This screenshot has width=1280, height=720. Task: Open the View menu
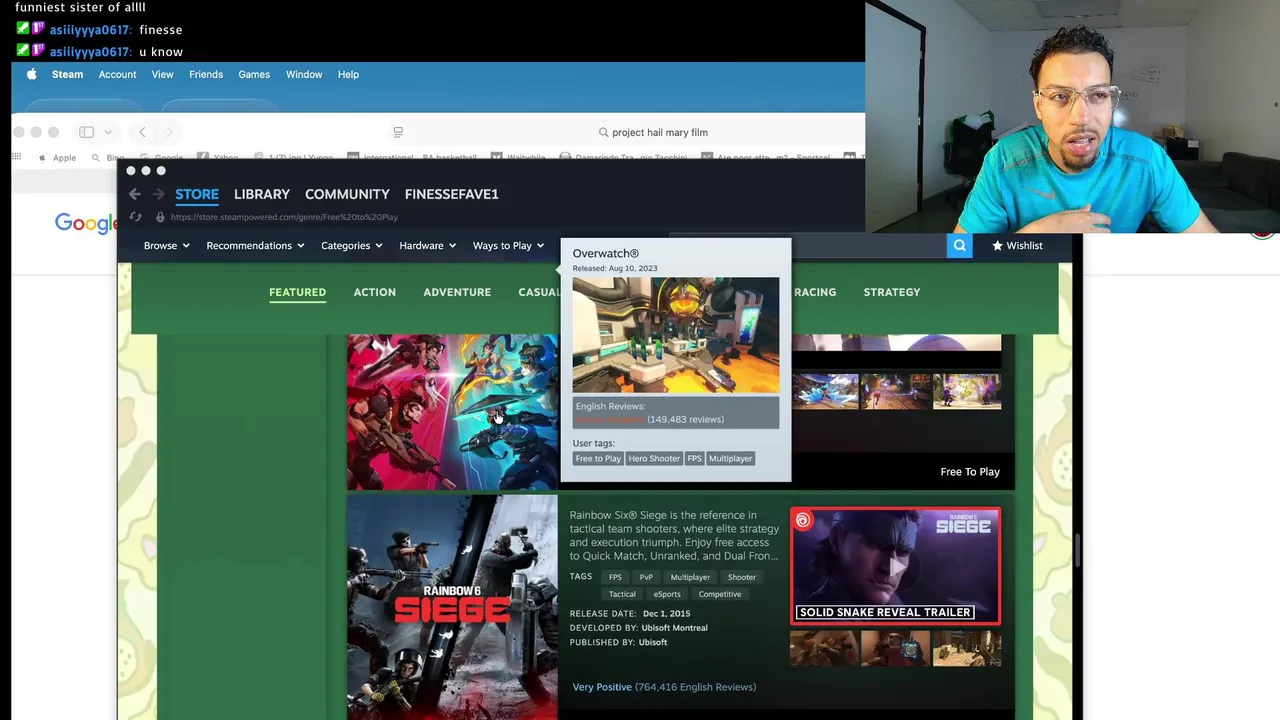162,74
